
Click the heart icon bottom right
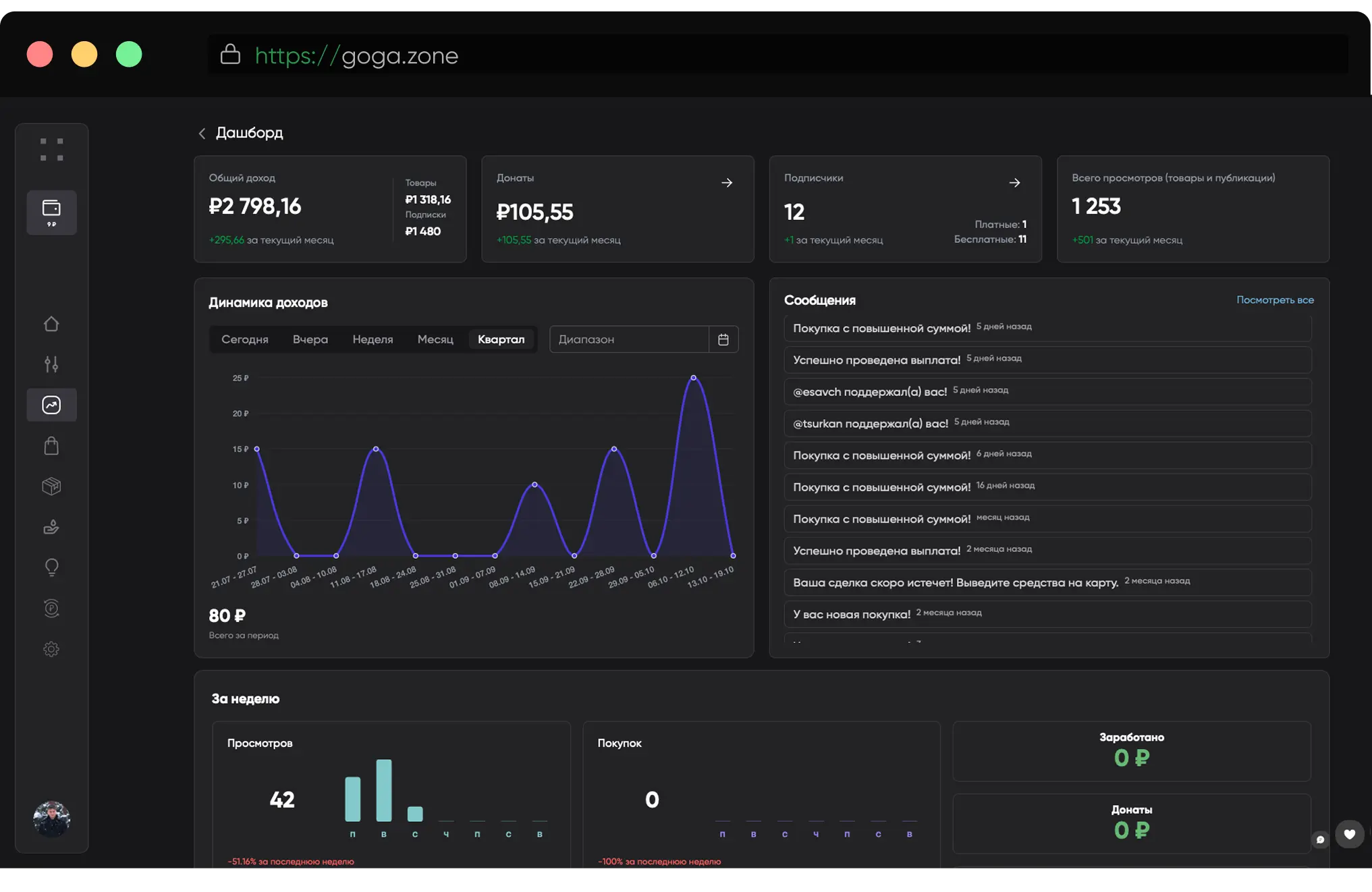(1349, 834)
